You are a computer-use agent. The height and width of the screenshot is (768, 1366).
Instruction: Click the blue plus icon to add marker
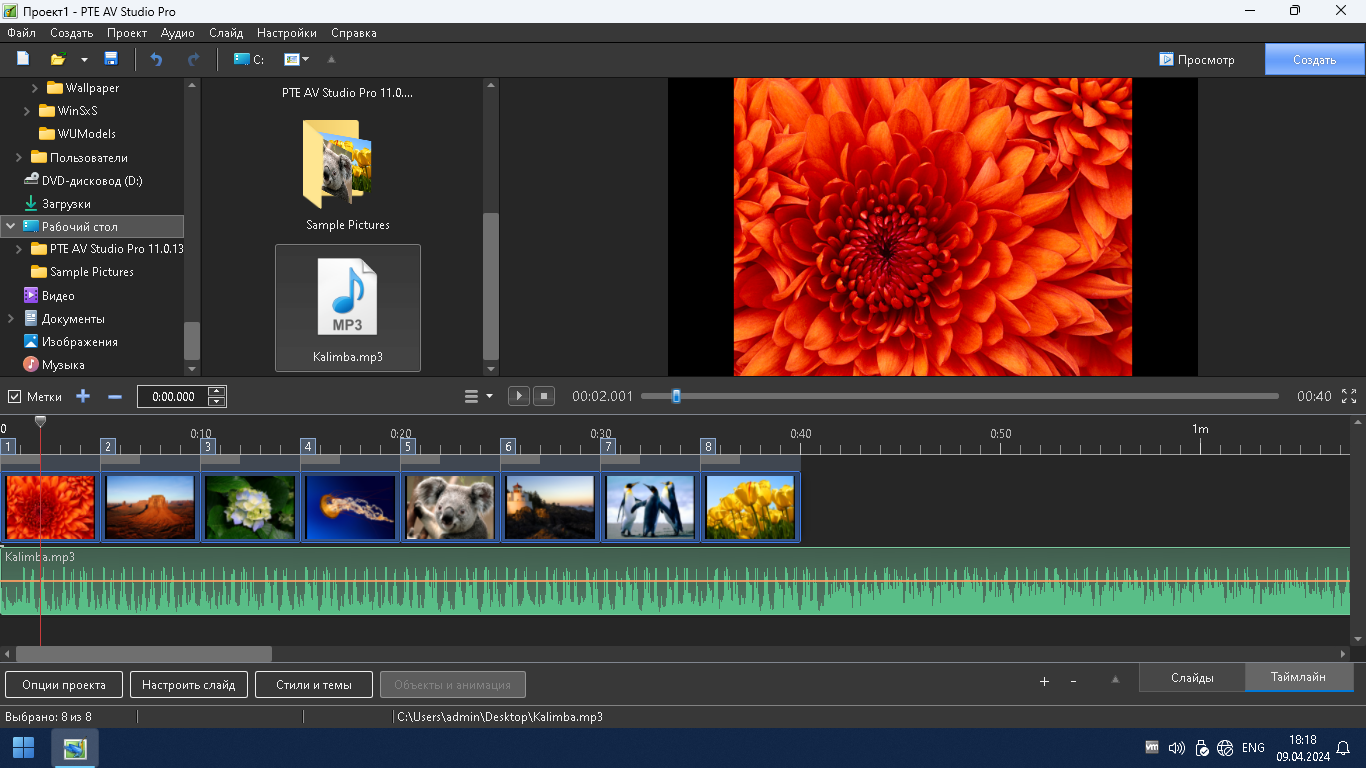pos(83,396)
